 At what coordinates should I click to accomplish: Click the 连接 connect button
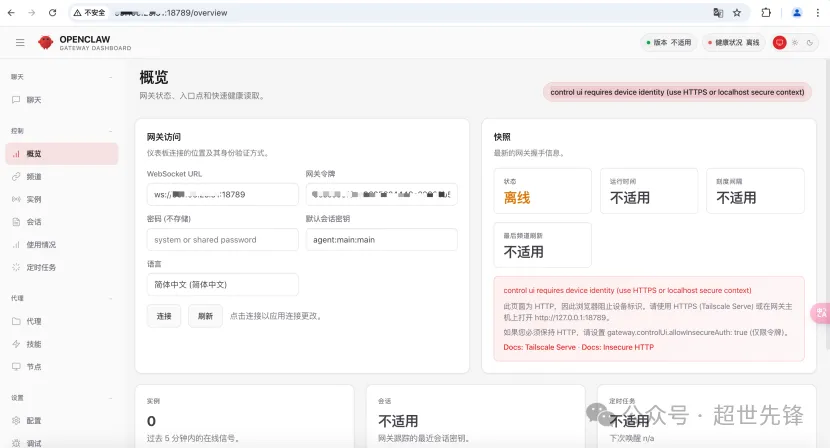(x=164, y=316)
